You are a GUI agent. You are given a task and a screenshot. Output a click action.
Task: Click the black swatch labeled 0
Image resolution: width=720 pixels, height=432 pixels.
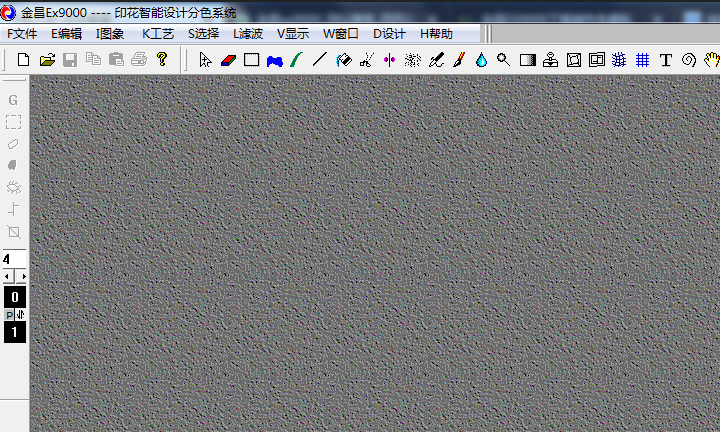pyautogui.click(x=15, y=297)
